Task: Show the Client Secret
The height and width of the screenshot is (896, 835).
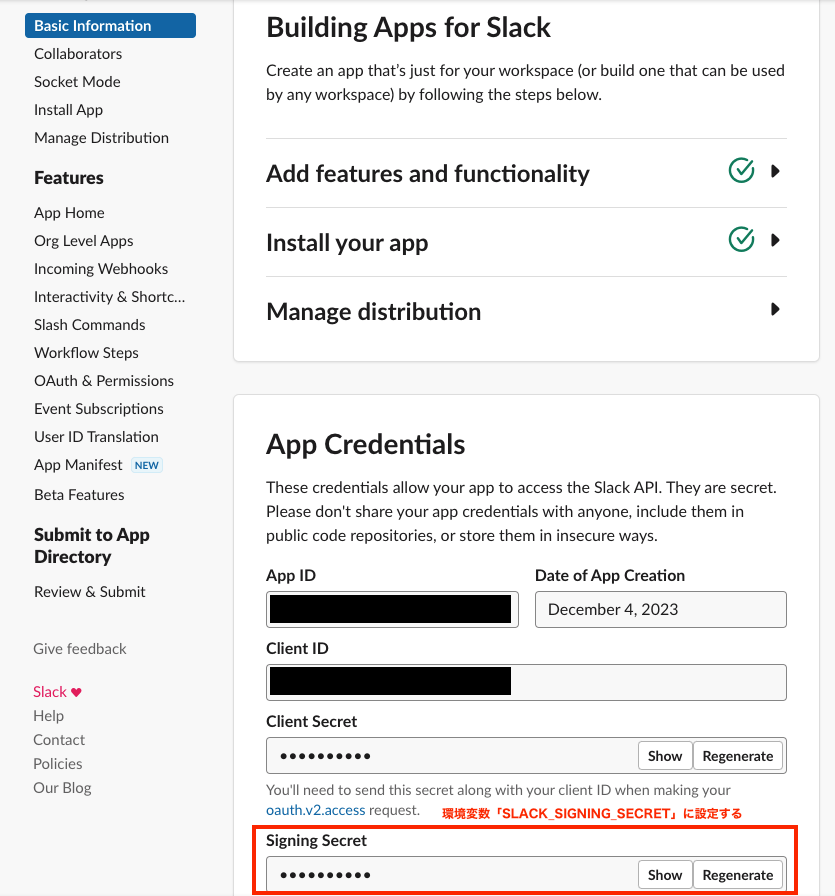Action: point(665,756)
